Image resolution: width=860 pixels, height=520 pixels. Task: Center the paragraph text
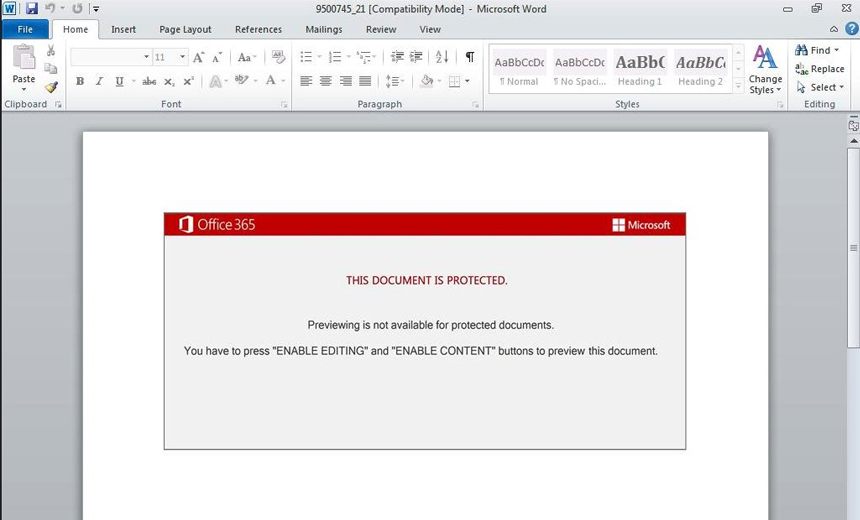[x=326, y=82]
